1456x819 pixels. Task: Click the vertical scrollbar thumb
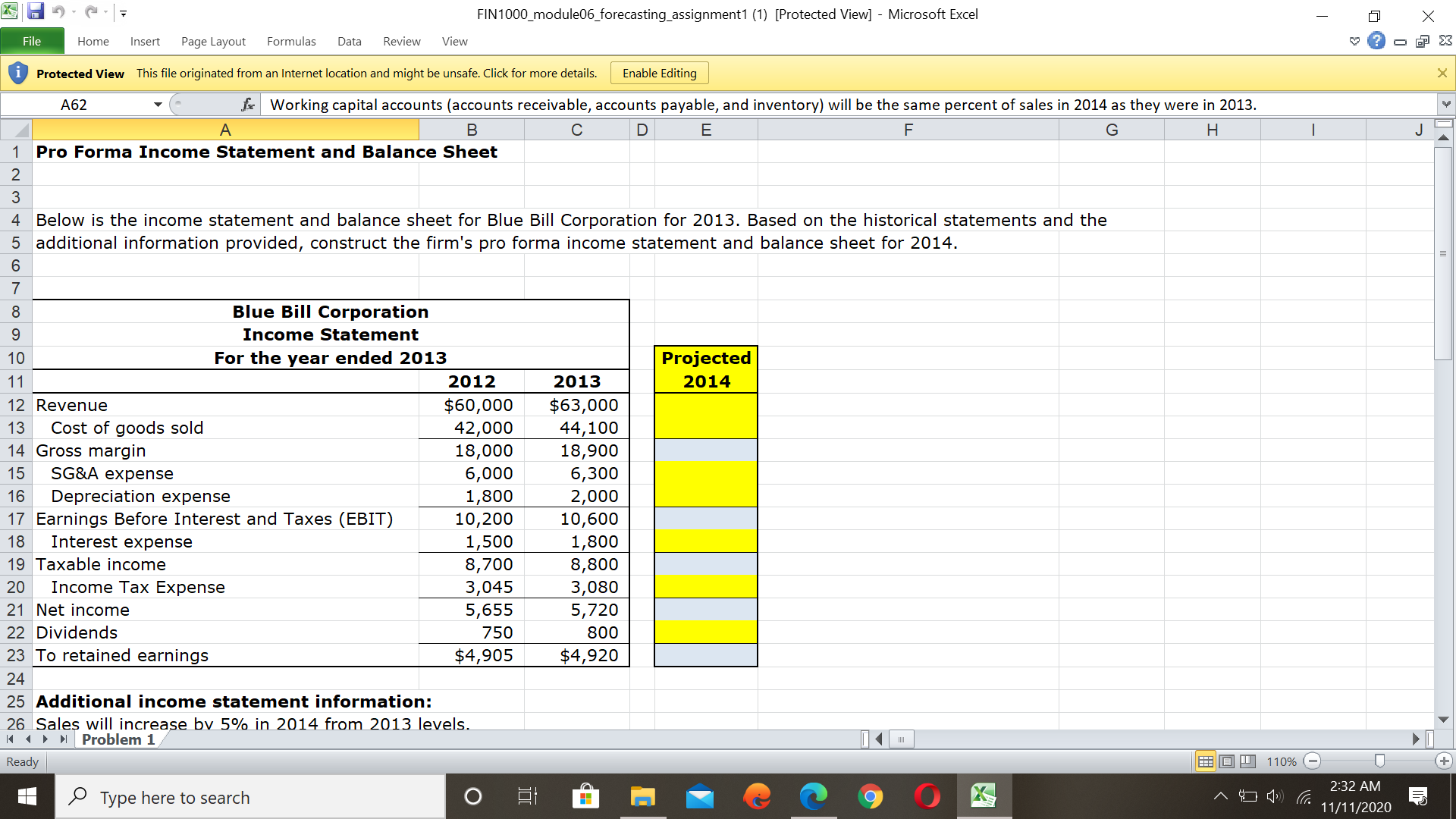1443,253
